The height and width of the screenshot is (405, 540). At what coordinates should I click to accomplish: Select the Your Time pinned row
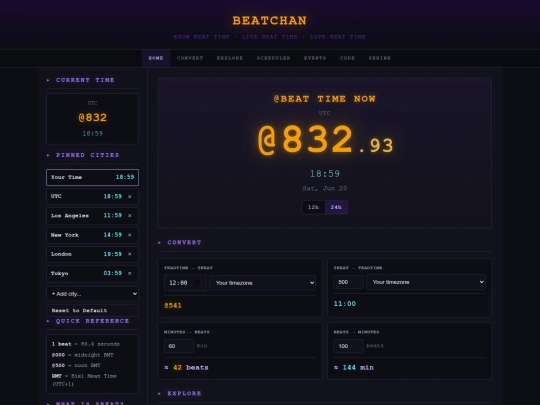click(x=93, y=177)
